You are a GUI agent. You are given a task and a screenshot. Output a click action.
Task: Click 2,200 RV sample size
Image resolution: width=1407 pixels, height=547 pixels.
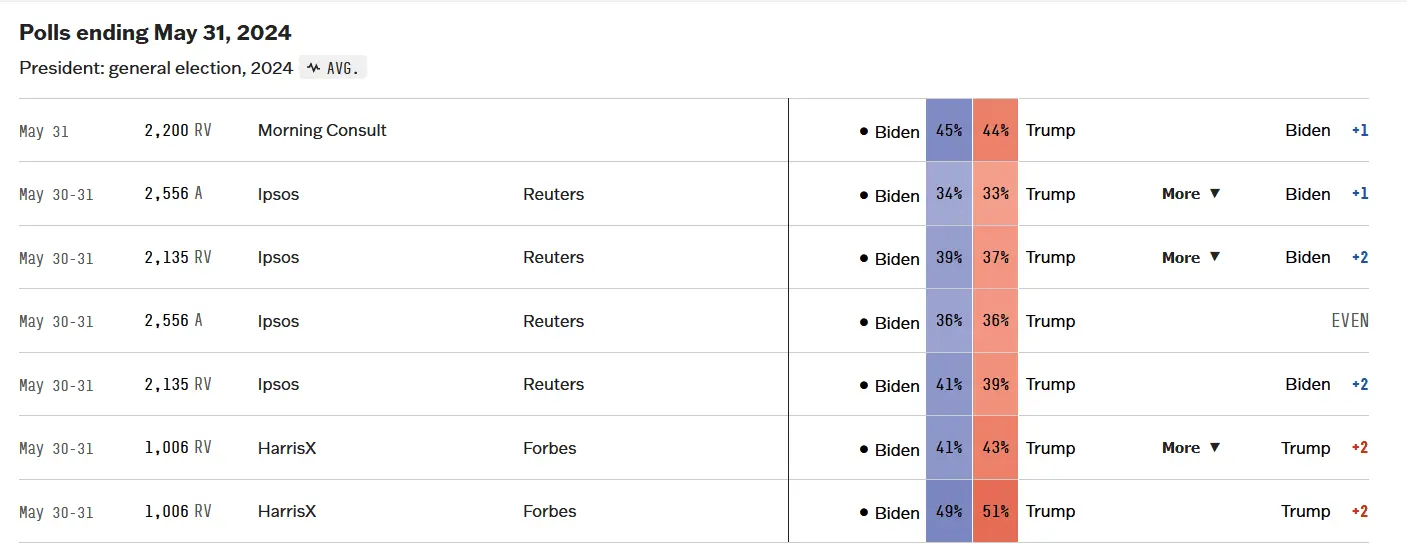[x=177, y=130]
